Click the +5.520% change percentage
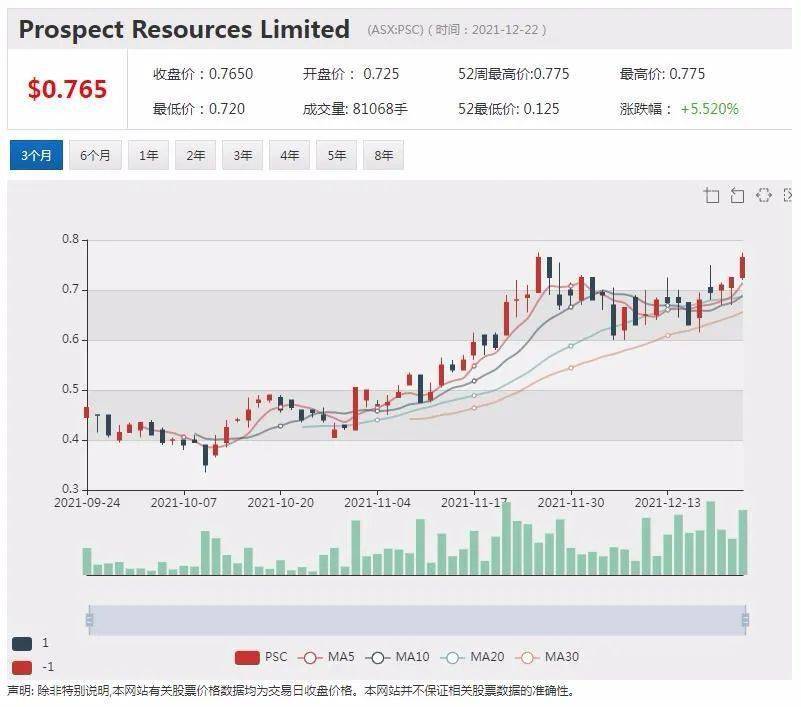Screen dimensions: 801x707 [710, 109]
